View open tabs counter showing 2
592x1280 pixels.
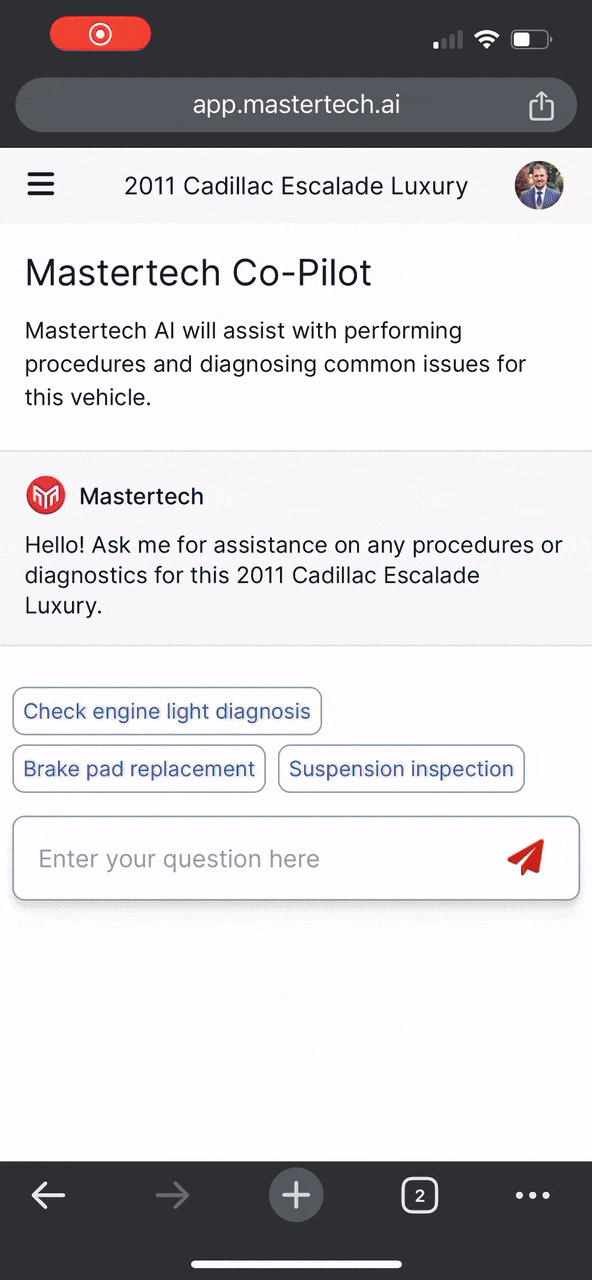pyautogui.click(x=420, y=1195)
